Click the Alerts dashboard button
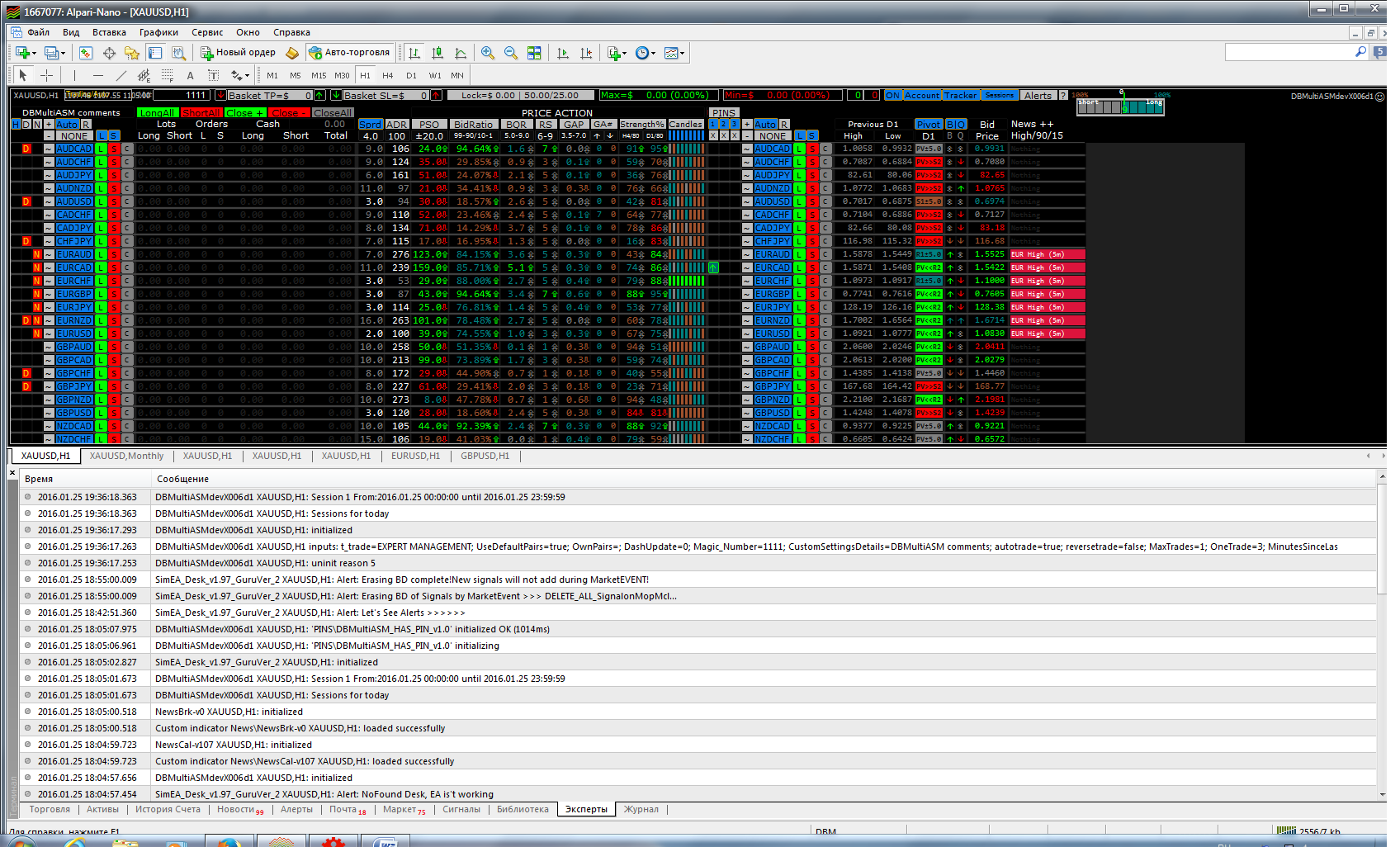The width and height of the screenshot is (1400, 847). click(x=1038, y=96)
